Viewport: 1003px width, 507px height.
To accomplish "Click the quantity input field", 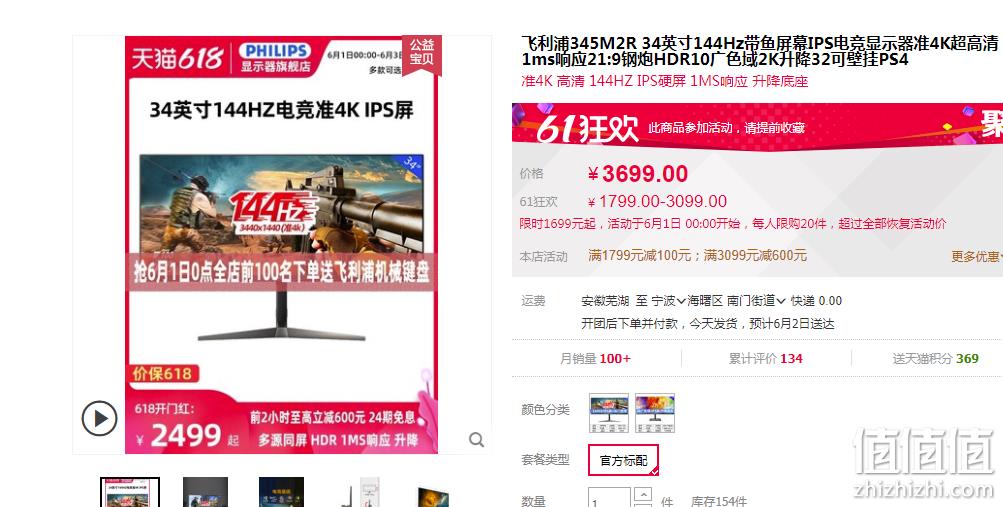I will pos(610,498).
